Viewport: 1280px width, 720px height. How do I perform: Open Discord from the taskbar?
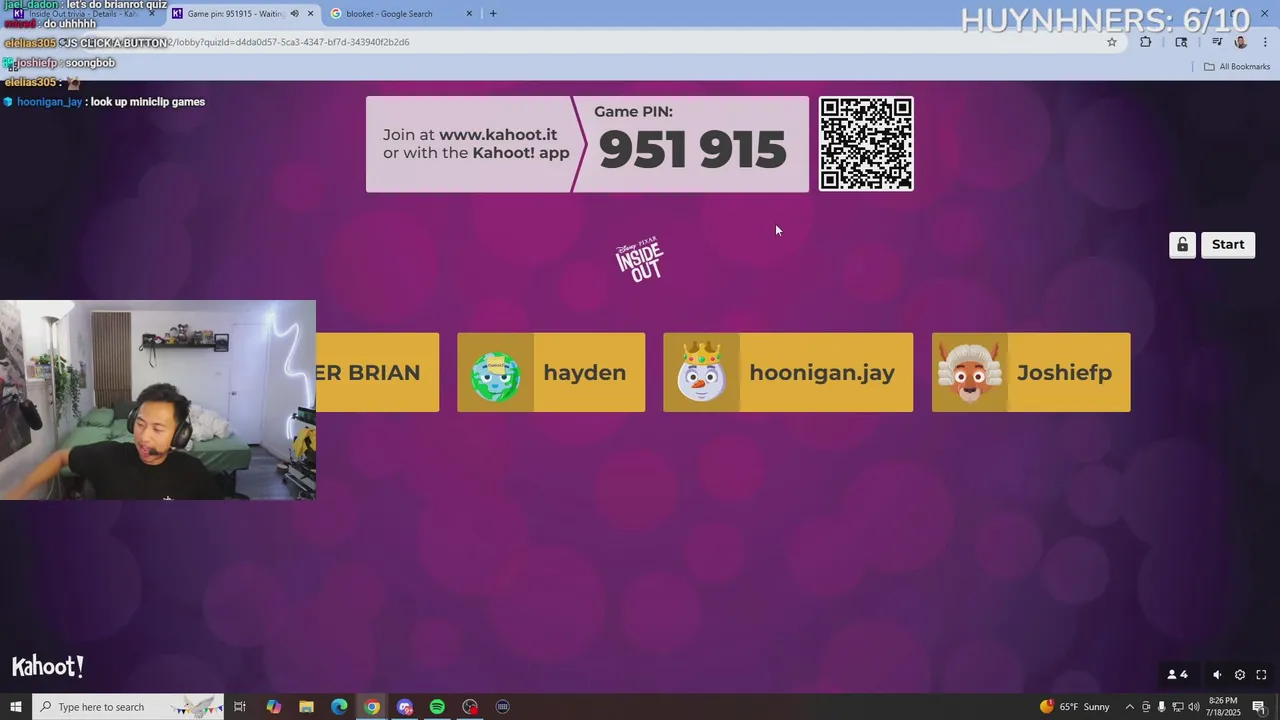(405, 707)
